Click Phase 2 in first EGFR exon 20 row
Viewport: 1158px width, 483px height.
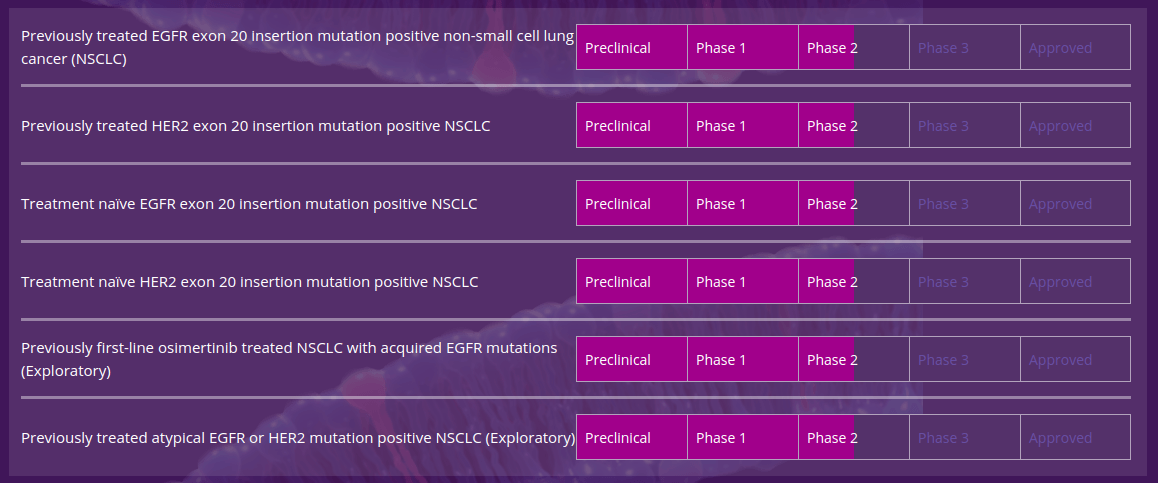[x=854, y=47]
